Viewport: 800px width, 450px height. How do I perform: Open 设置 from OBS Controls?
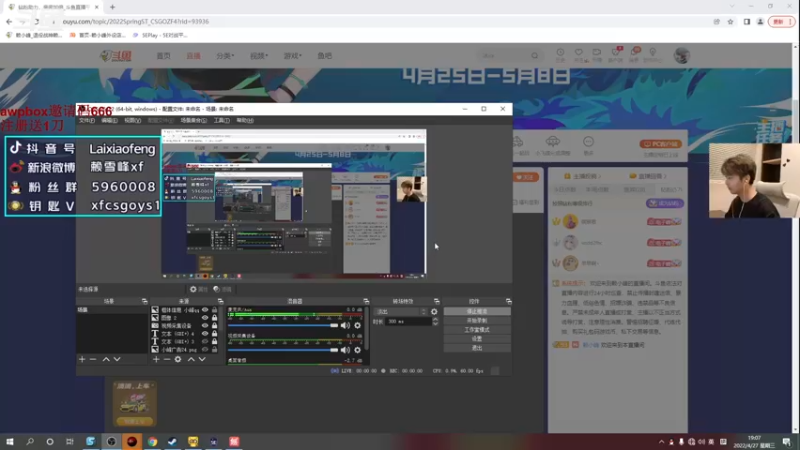pyautogui.click(x=477, y=339)
